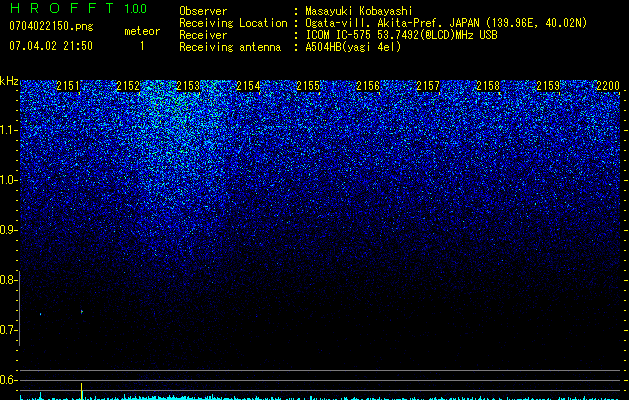The image size is (629, 400).
Task: Click the 2158 time marker
Action: point(488,86)
